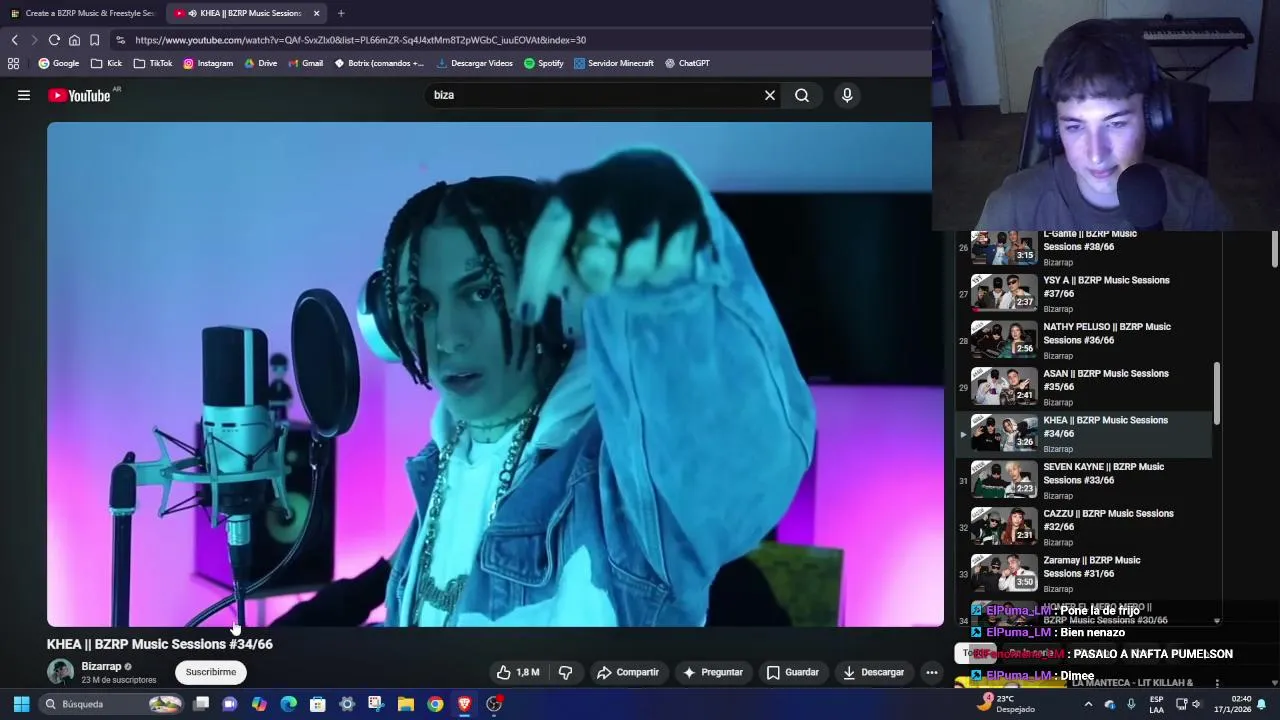
Task: Open the Drive bookmark
Action: [x=260, y=63]
